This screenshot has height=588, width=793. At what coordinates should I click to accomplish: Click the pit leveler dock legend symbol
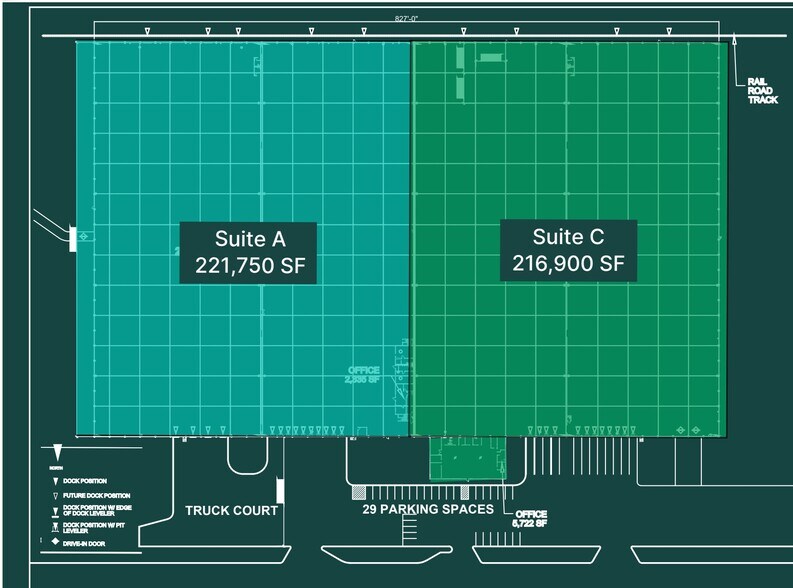click(x=57, y=527)
